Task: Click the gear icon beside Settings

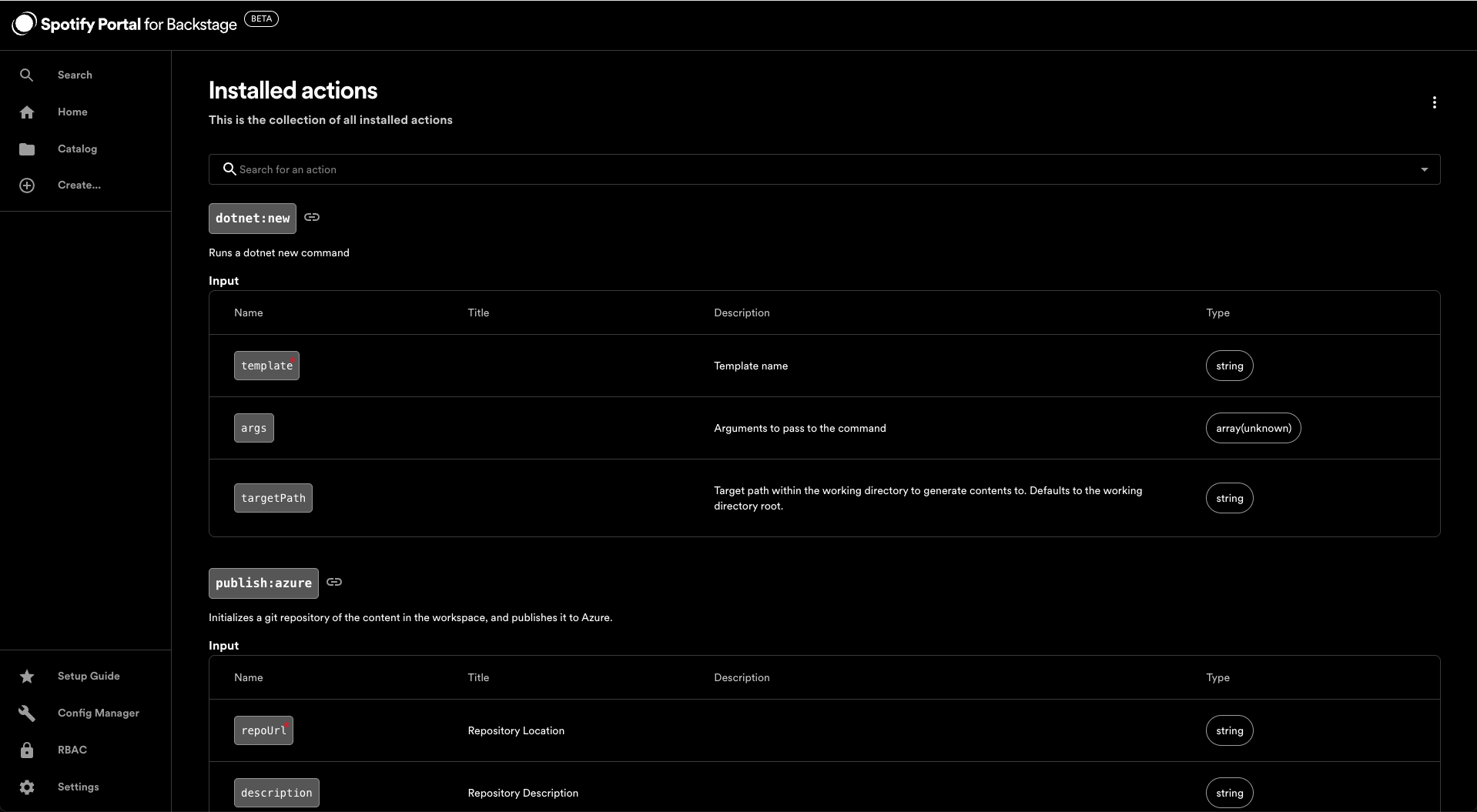Action: point(27,787)
